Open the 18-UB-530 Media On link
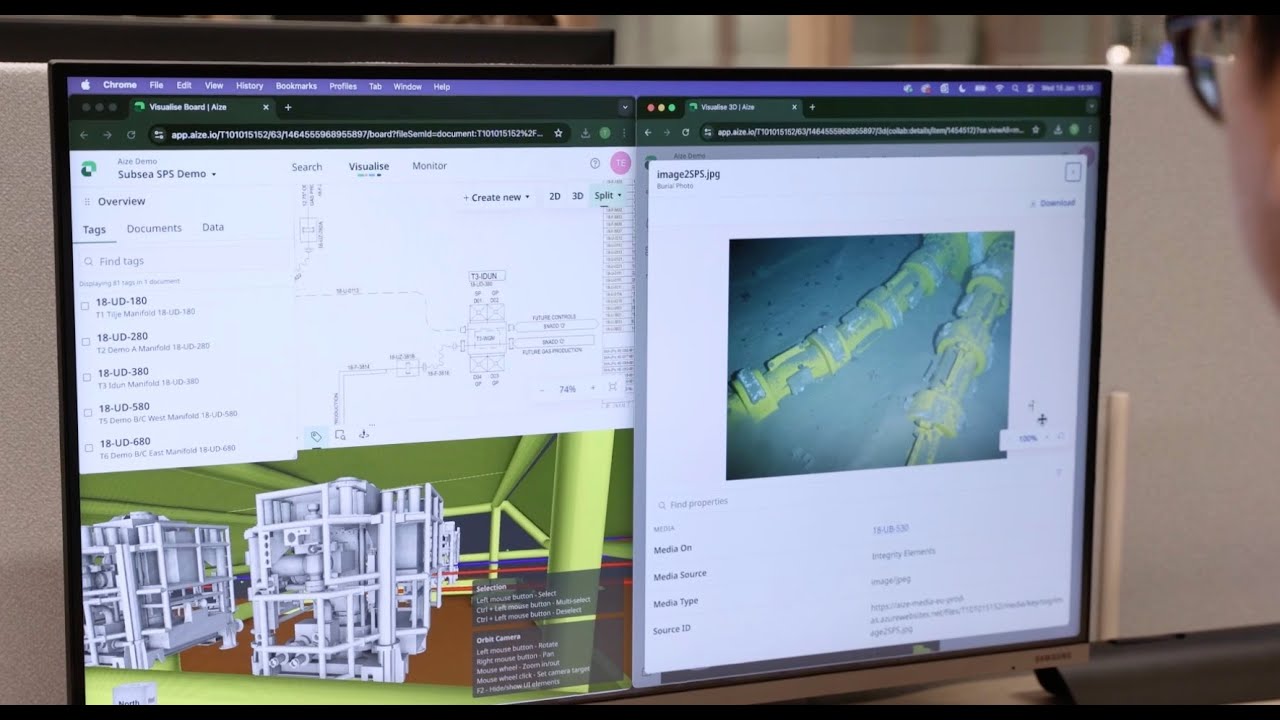Screen dimensions: 1280x720 point(890,527)
